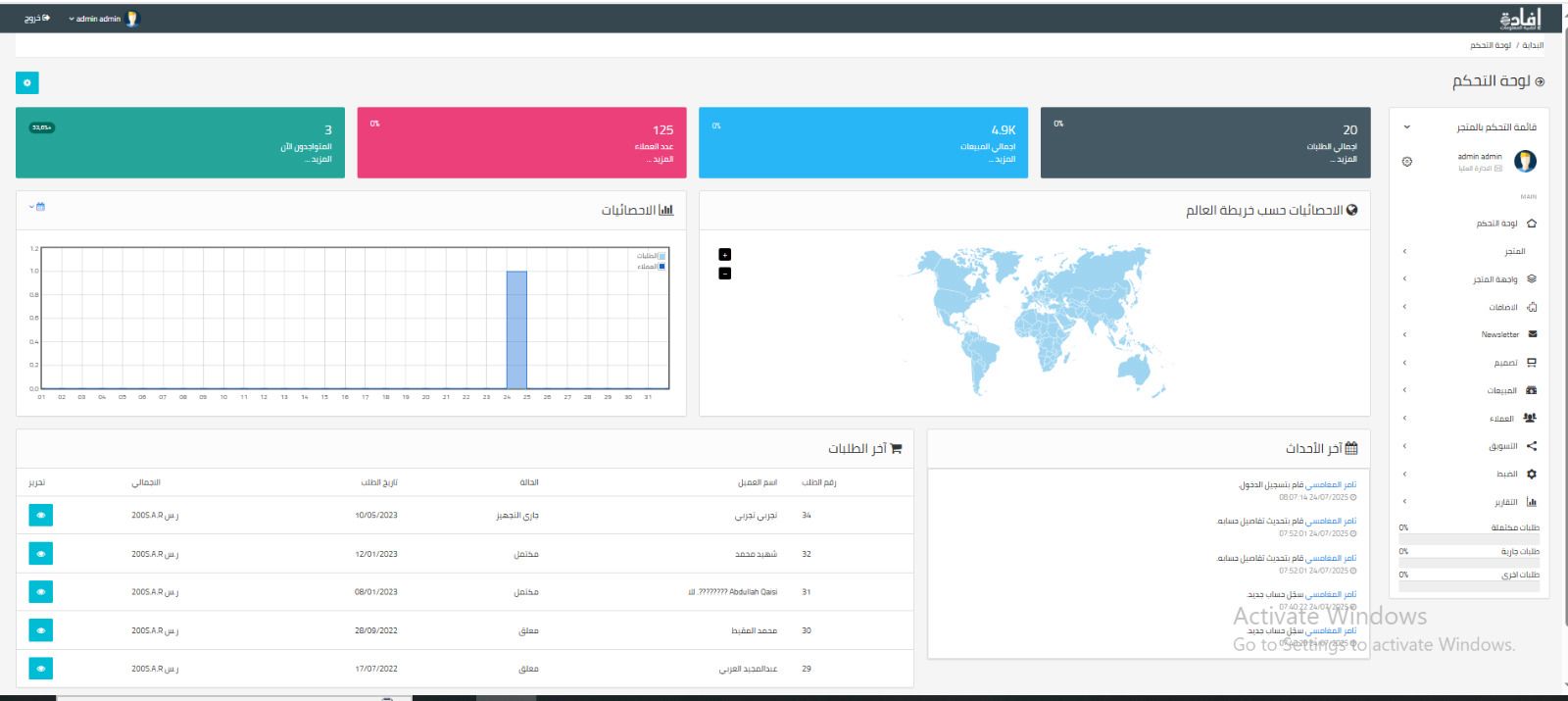View order 31 with the eye button

41,592
